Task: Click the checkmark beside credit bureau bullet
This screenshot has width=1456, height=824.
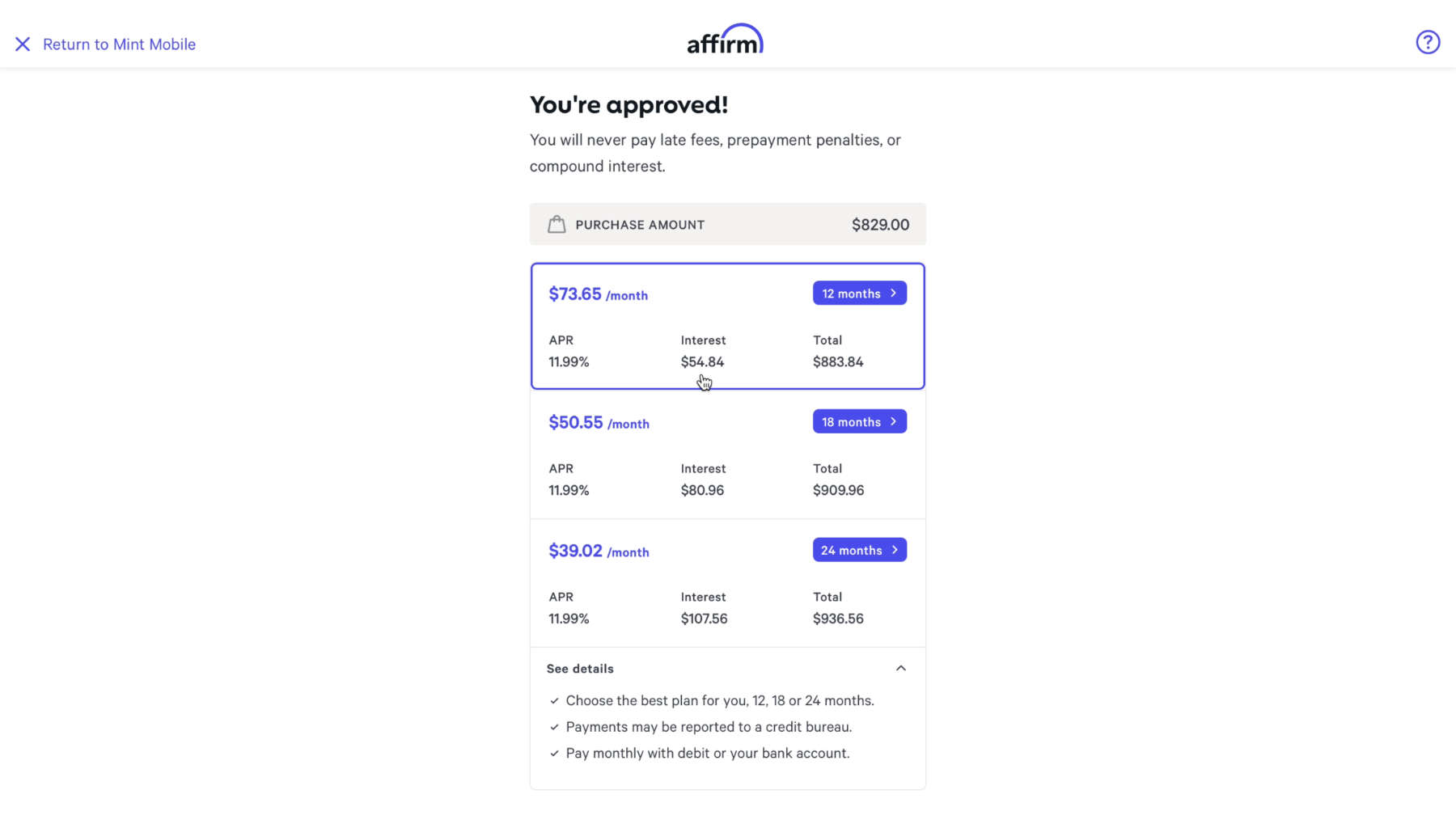Action: click(x=554, y=726)
